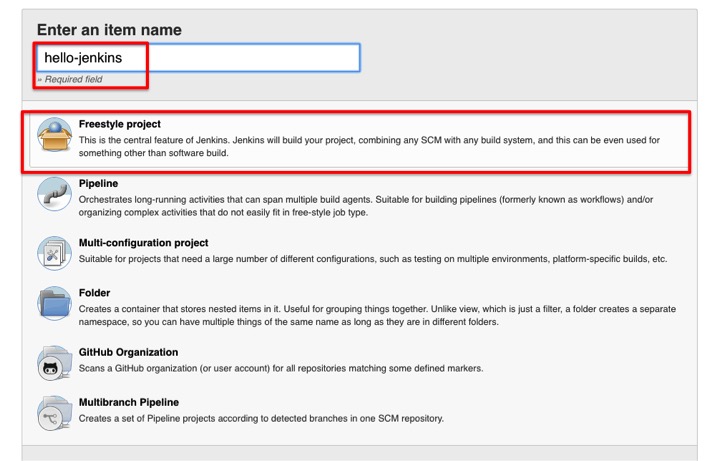
Task: Click the 'Enter an item name' heading
Action: [x=109, y=30]
